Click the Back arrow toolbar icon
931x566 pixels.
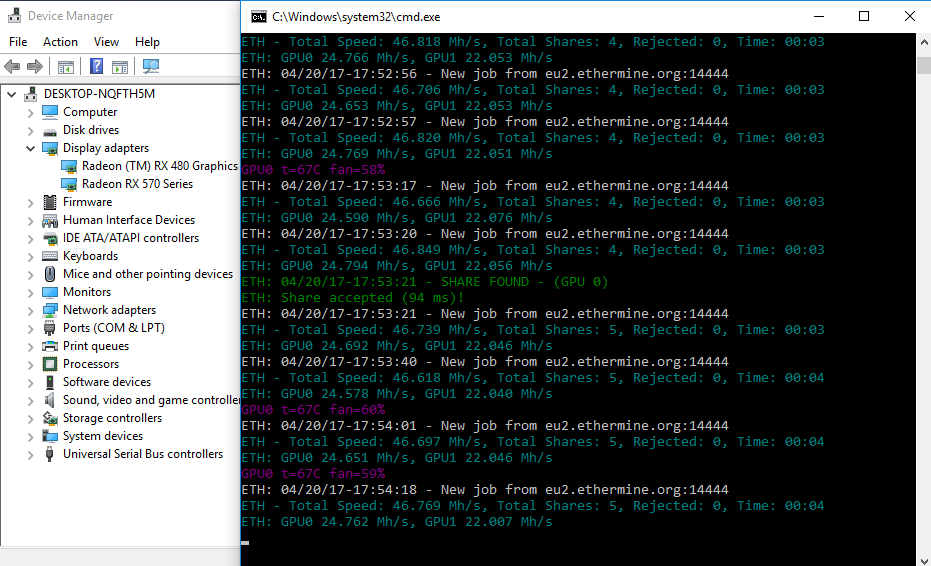pyautogui.click(x=12, y=67)
